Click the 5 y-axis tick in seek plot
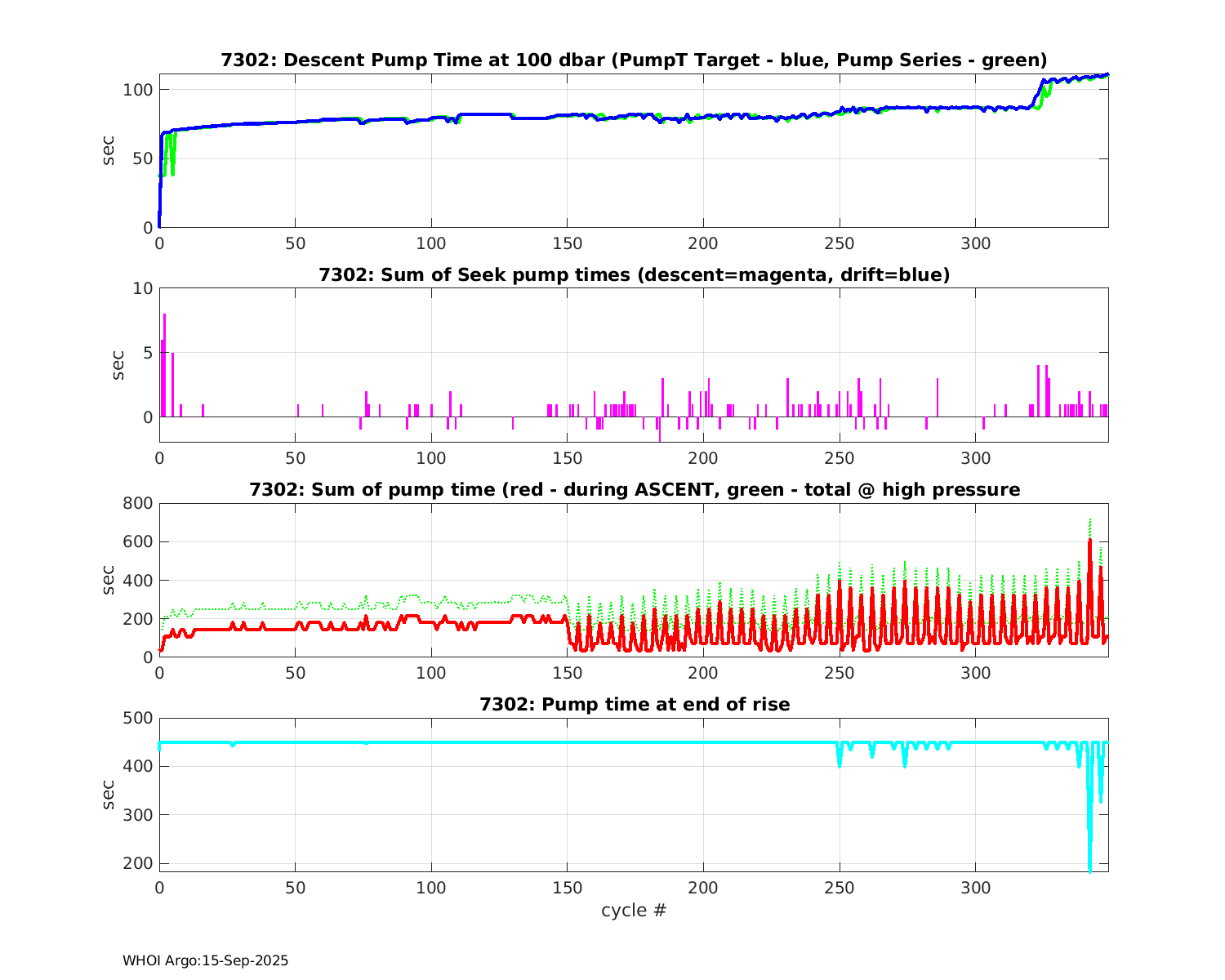Viewport: 1225px width, 980px height. (147, 353)
